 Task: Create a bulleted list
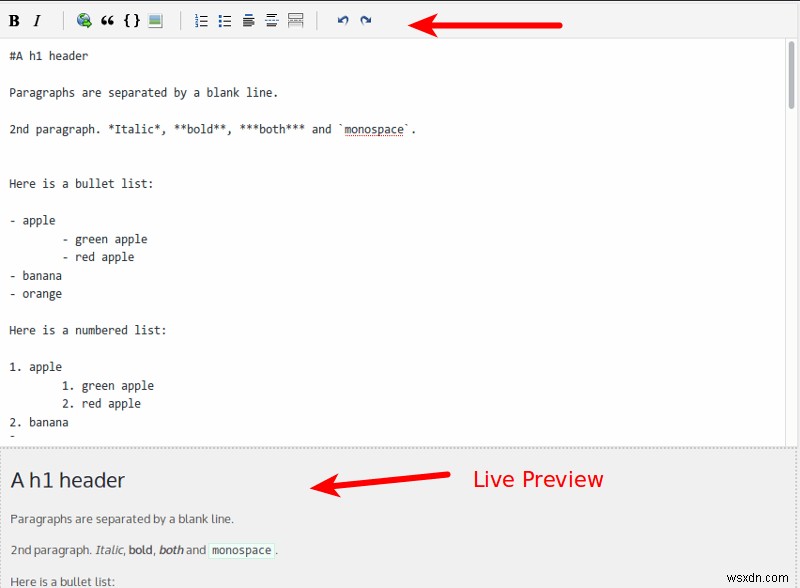[225, 20]
